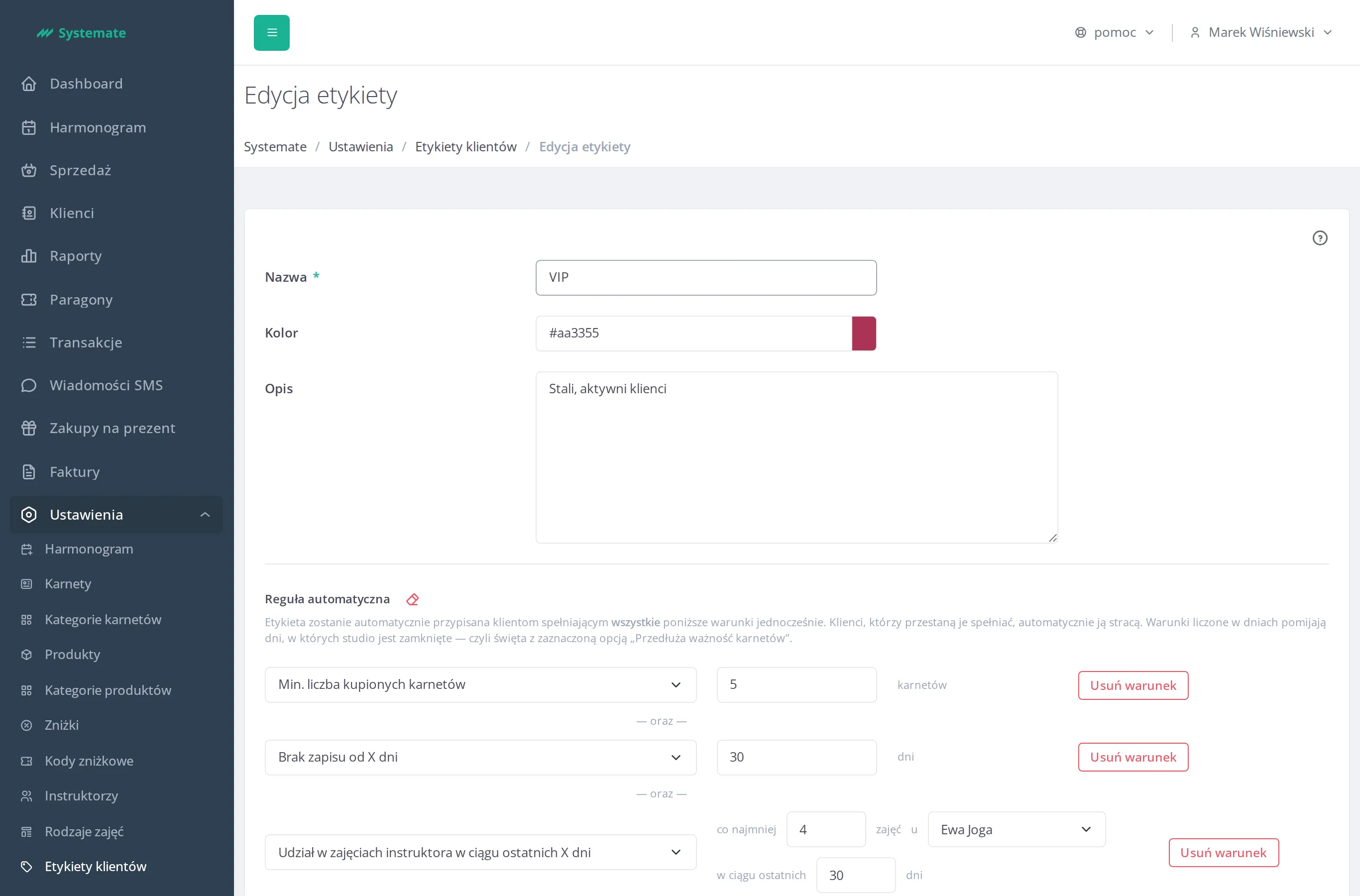Open the Udział w zajęciach instruktora dropdown
1360x896 pixels.
coord(480,853)
